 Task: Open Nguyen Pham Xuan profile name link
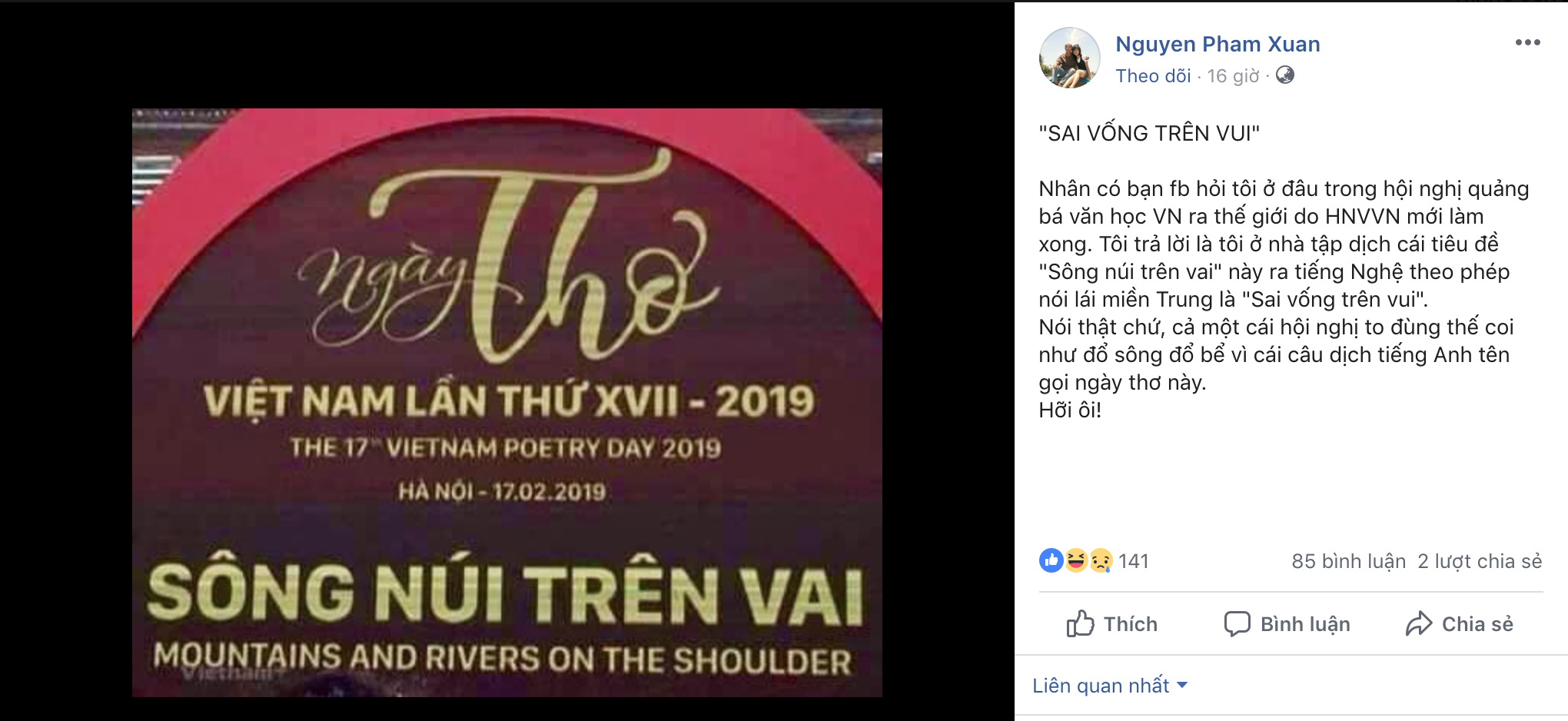pos(1218,44)
